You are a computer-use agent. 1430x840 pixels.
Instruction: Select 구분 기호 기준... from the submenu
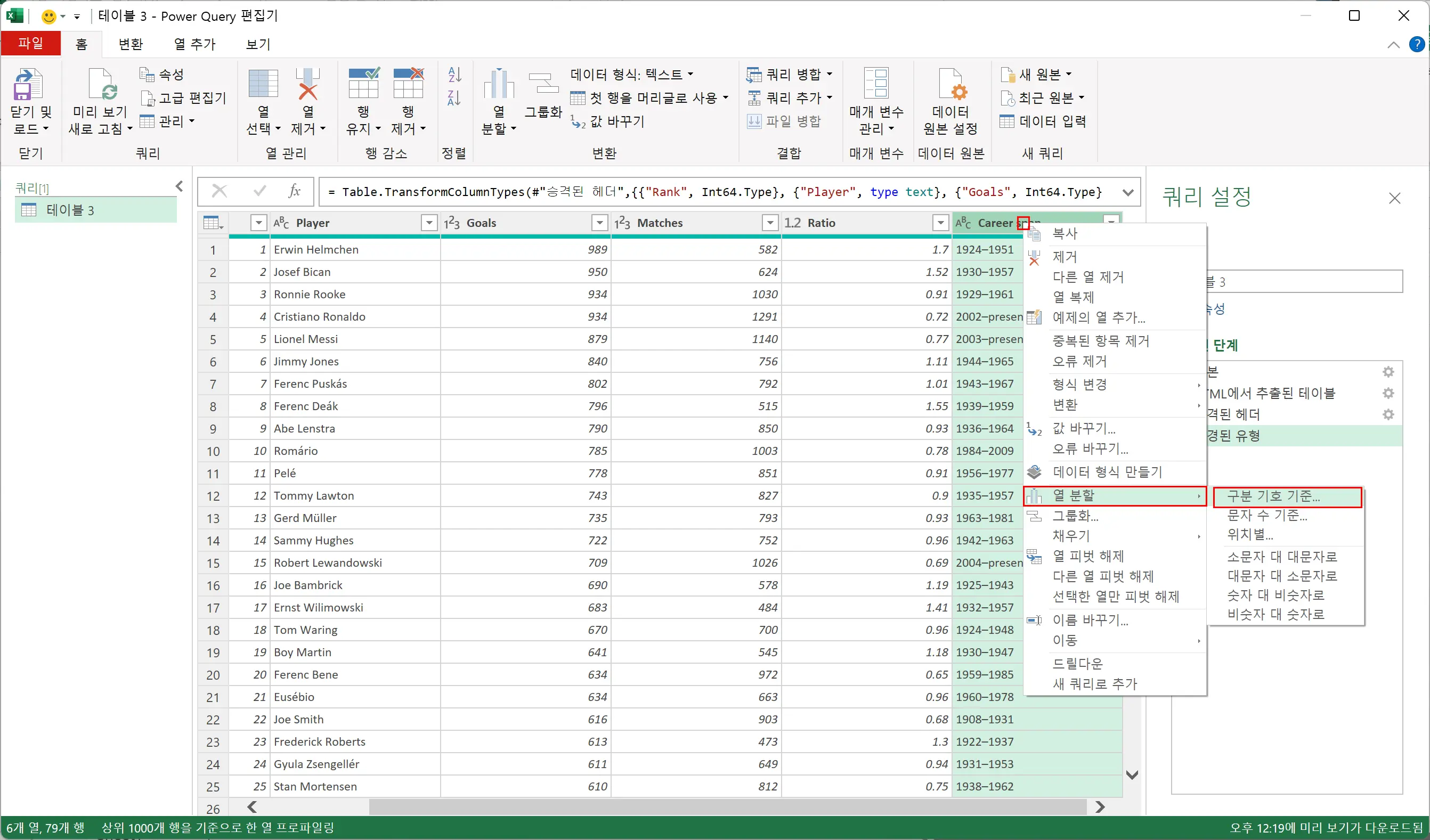(x=1273, y=496)
